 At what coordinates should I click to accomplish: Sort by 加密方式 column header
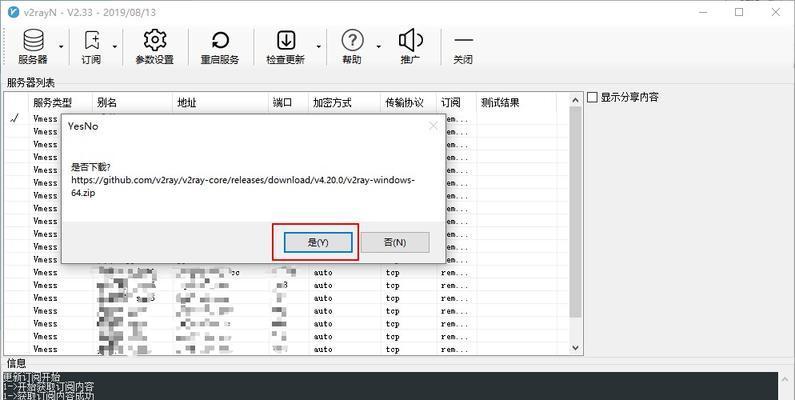344,103
